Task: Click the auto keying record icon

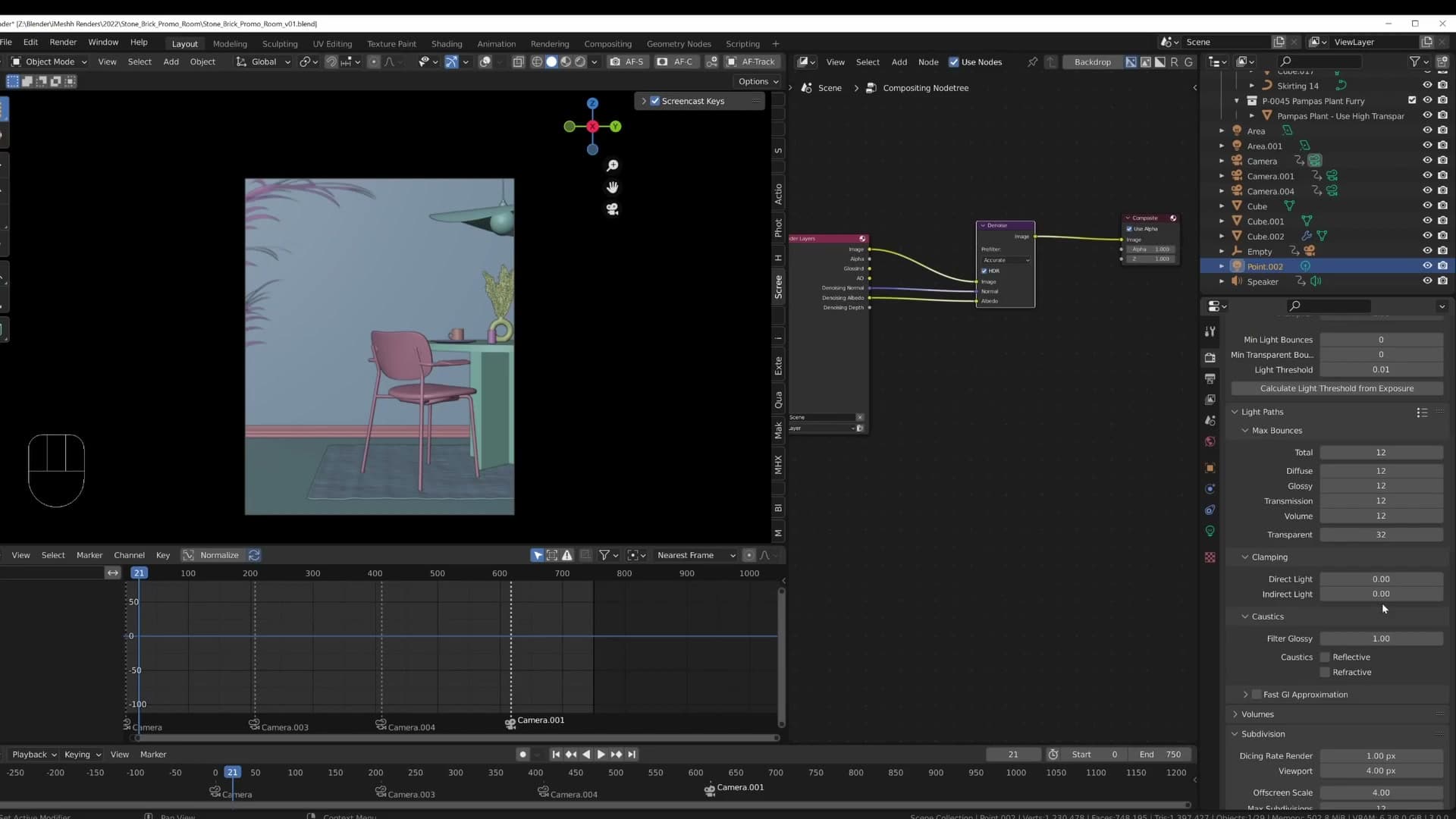Action: click(x=522, y=755)
